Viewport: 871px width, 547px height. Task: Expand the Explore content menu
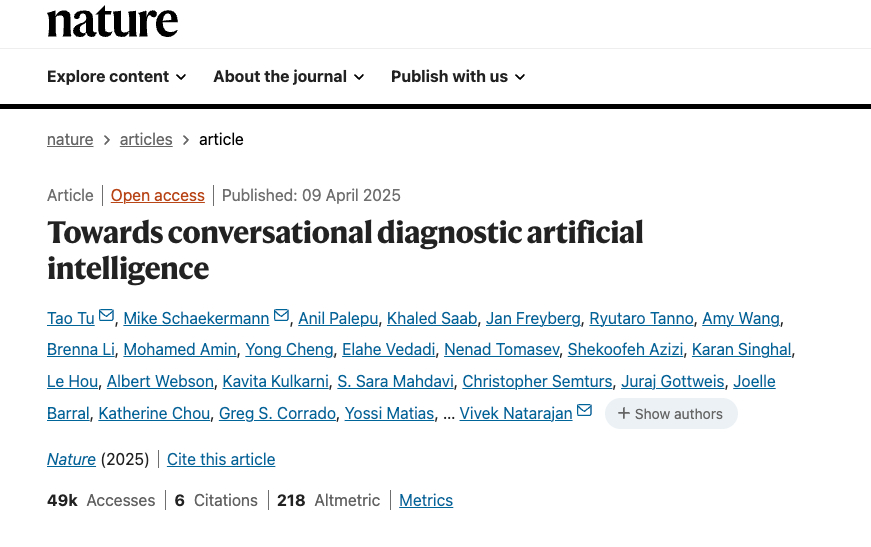point(116,76)
